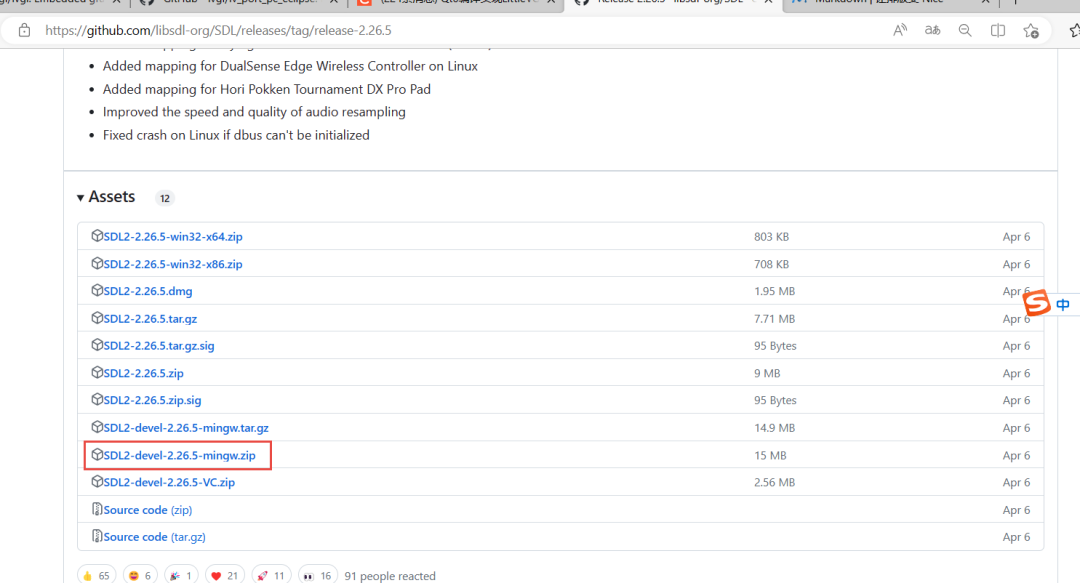React with the laughing emoji showing 6

click(140, 575)
